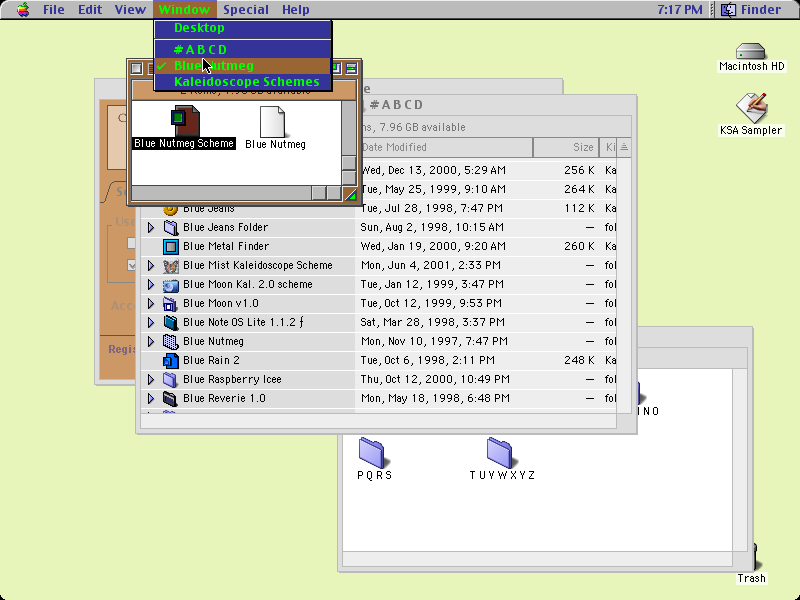Click the Blue Nutmeg folder icon in list

170,341
